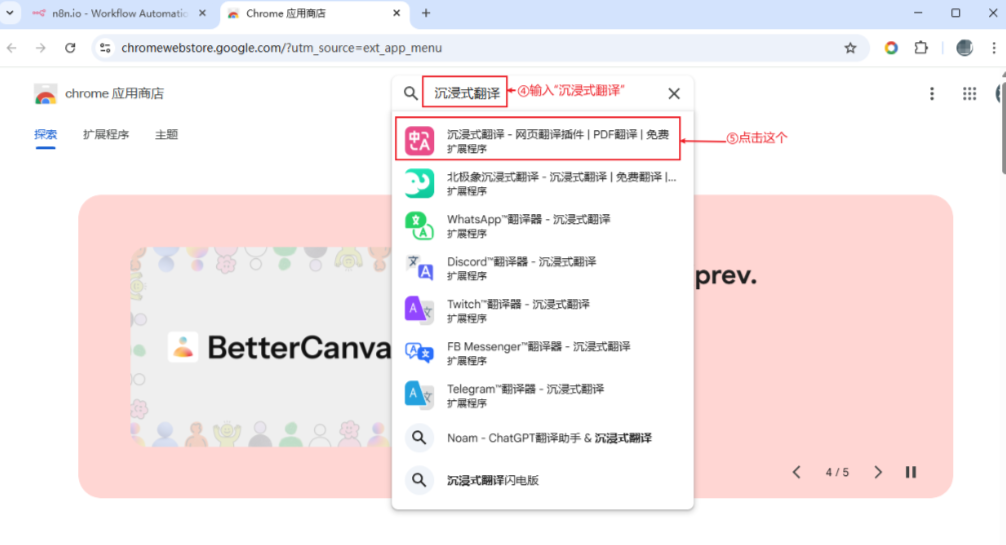The width and height of the screenshot is (1006, 545).
Task: Select the 主题 tab
Action: (166, 135)
